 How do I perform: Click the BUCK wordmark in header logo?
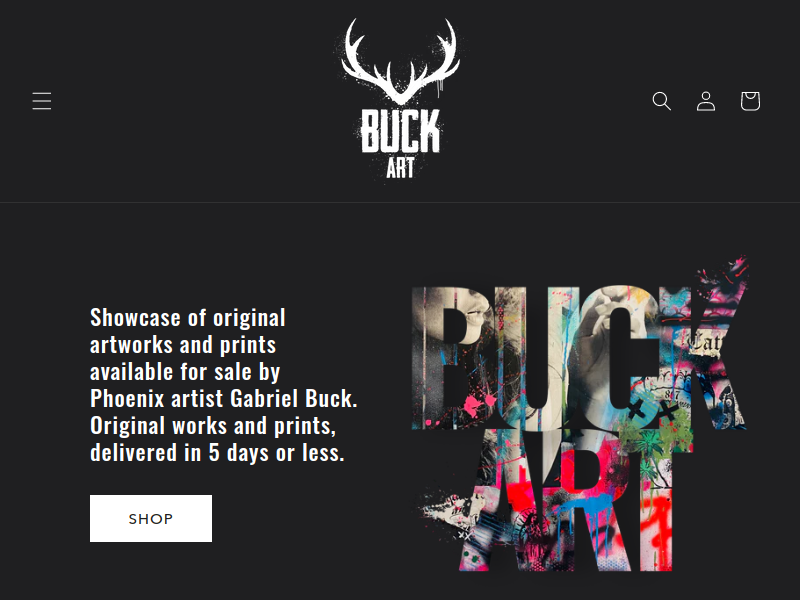tap(401, 131)
